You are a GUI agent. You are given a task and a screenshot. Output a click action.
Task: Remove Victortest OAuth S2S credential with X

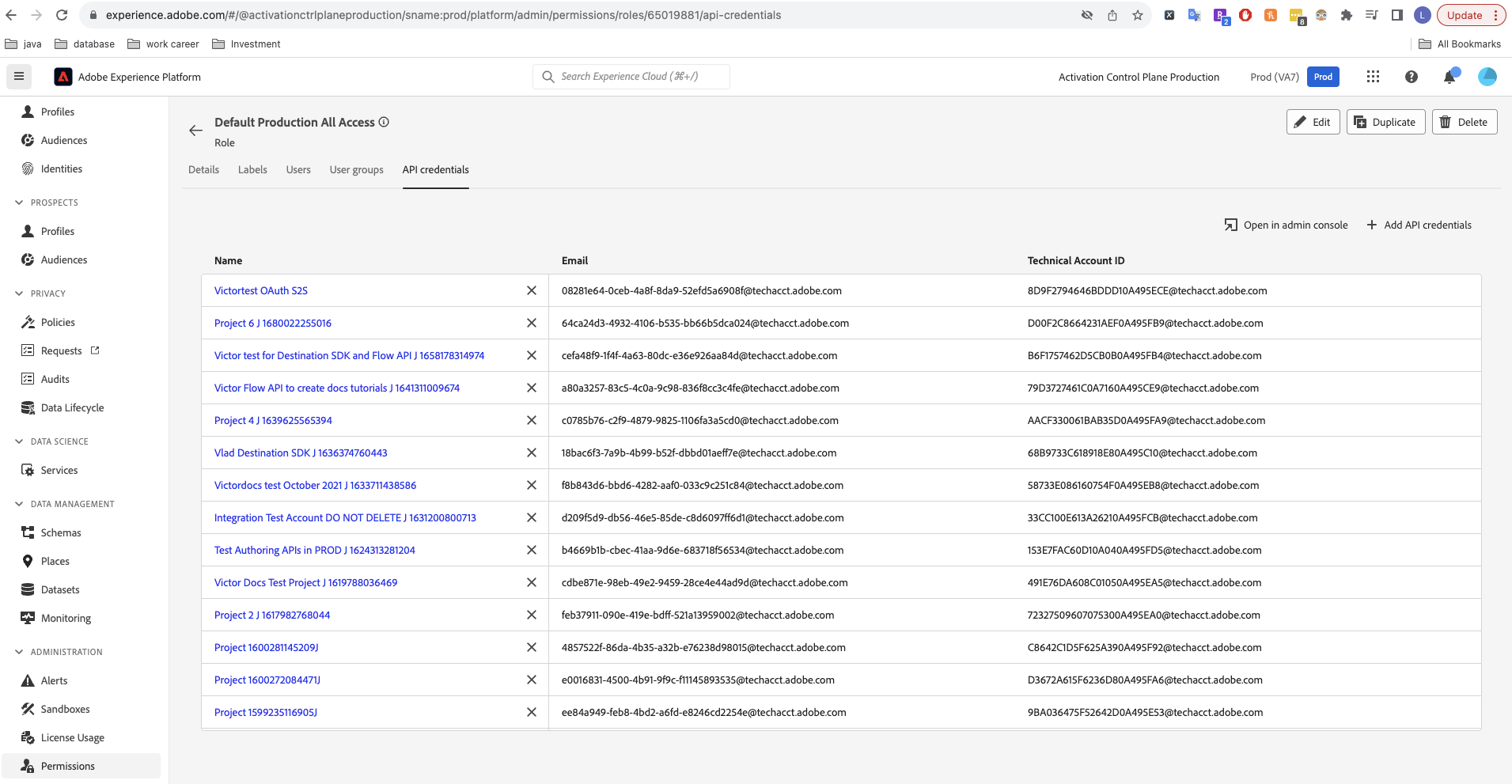coord(532,290)
